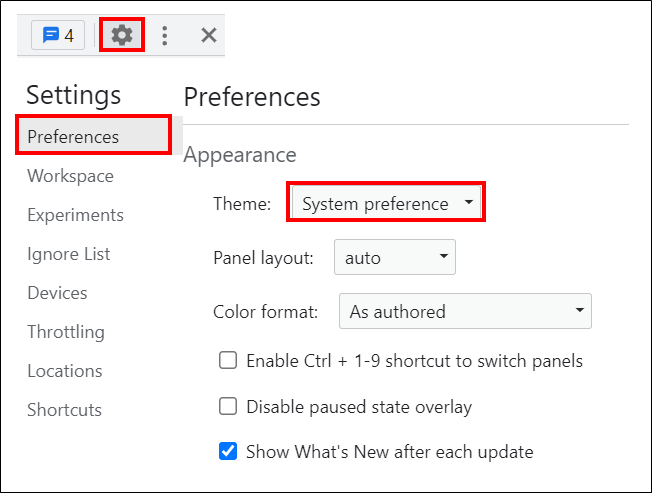Switch to the Locations tab

tap(64, 371)
